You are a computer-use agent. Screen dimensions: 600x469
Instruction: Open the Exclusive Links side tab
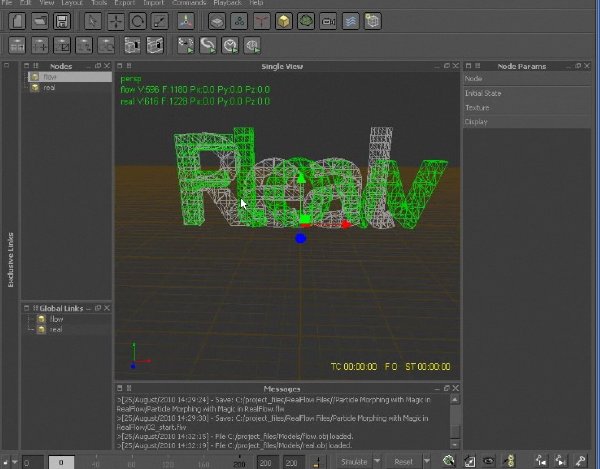[10, 260]
